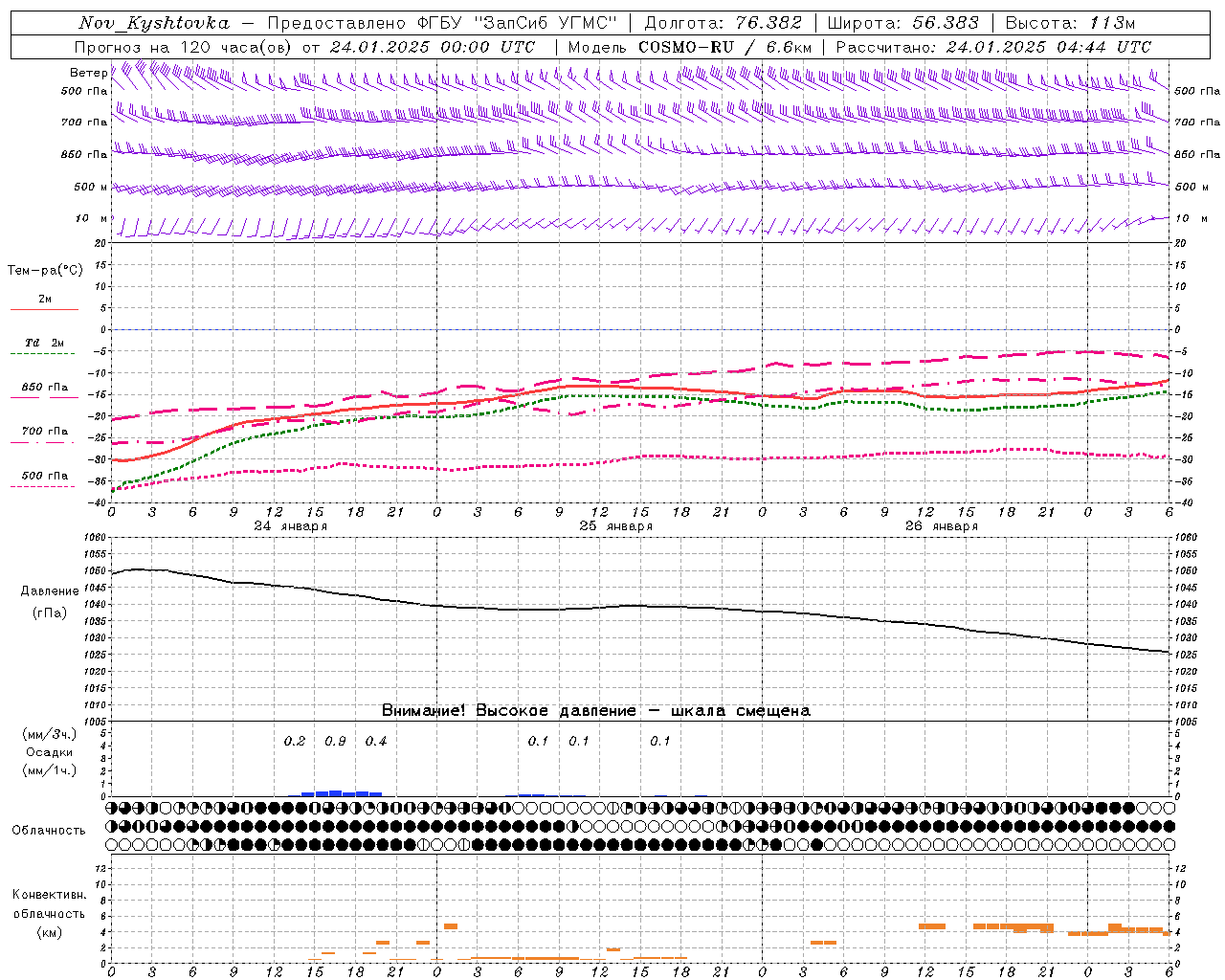Click the 'Ветер' wind panel label
This screenshot has width=1225, height=980.
(x=88, y=73)
